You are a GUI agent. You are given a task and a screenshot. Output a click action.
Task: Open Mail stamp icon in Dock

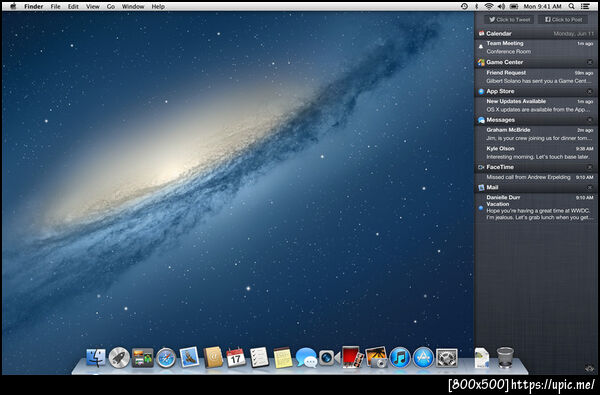pyautogui.click(x=189, y=357)
